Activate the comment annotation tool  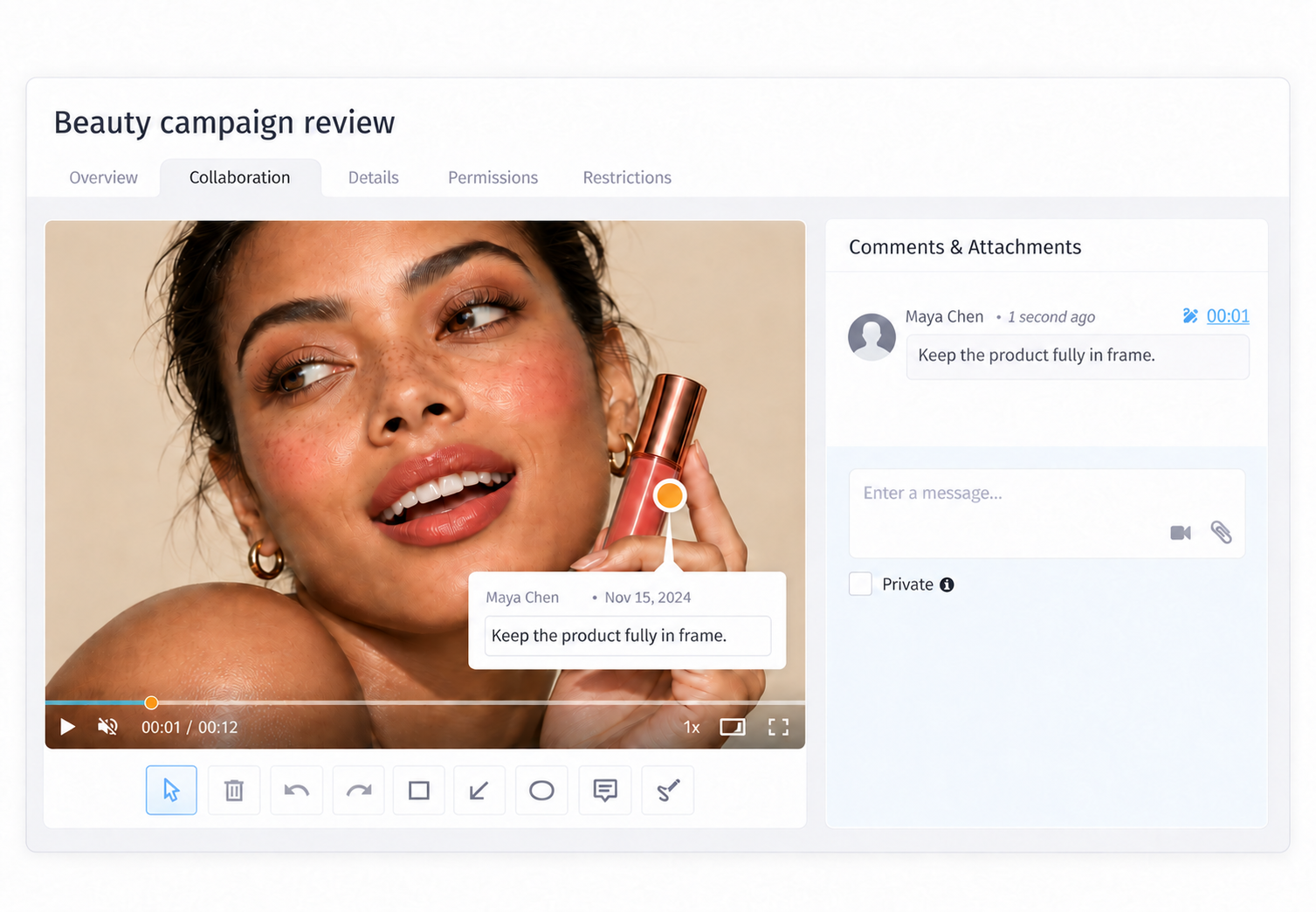[605, 790]
